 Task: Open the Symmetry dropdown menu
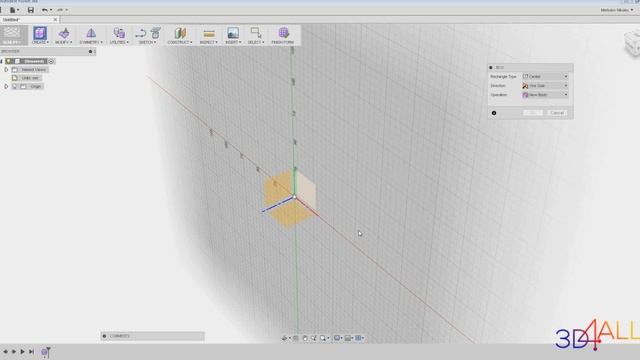pos(91,42)
